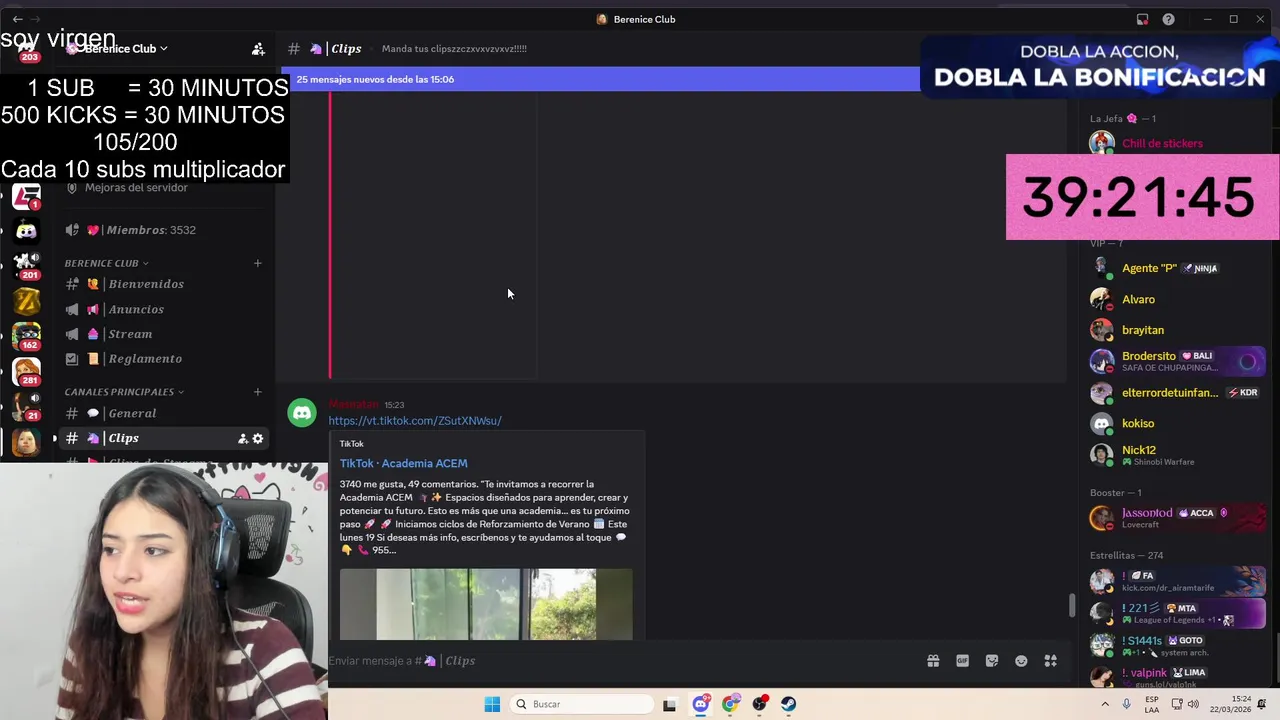Open the sticker picker
The height and width of the screenshot is (720, 1280).
[x=992, y=661]
